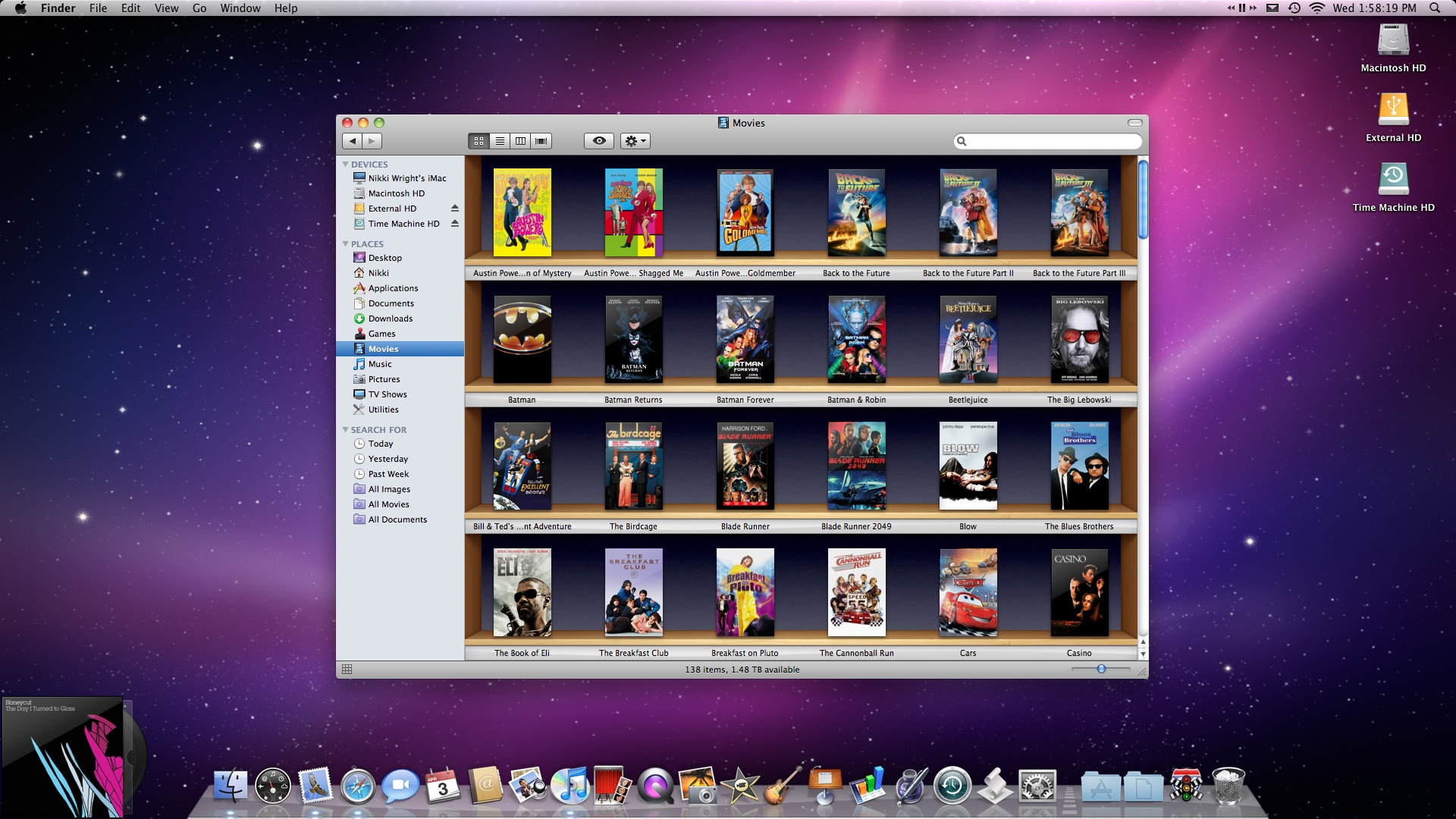Open the View menu
The image size is (1456, 819).
[x=166, y=8]
